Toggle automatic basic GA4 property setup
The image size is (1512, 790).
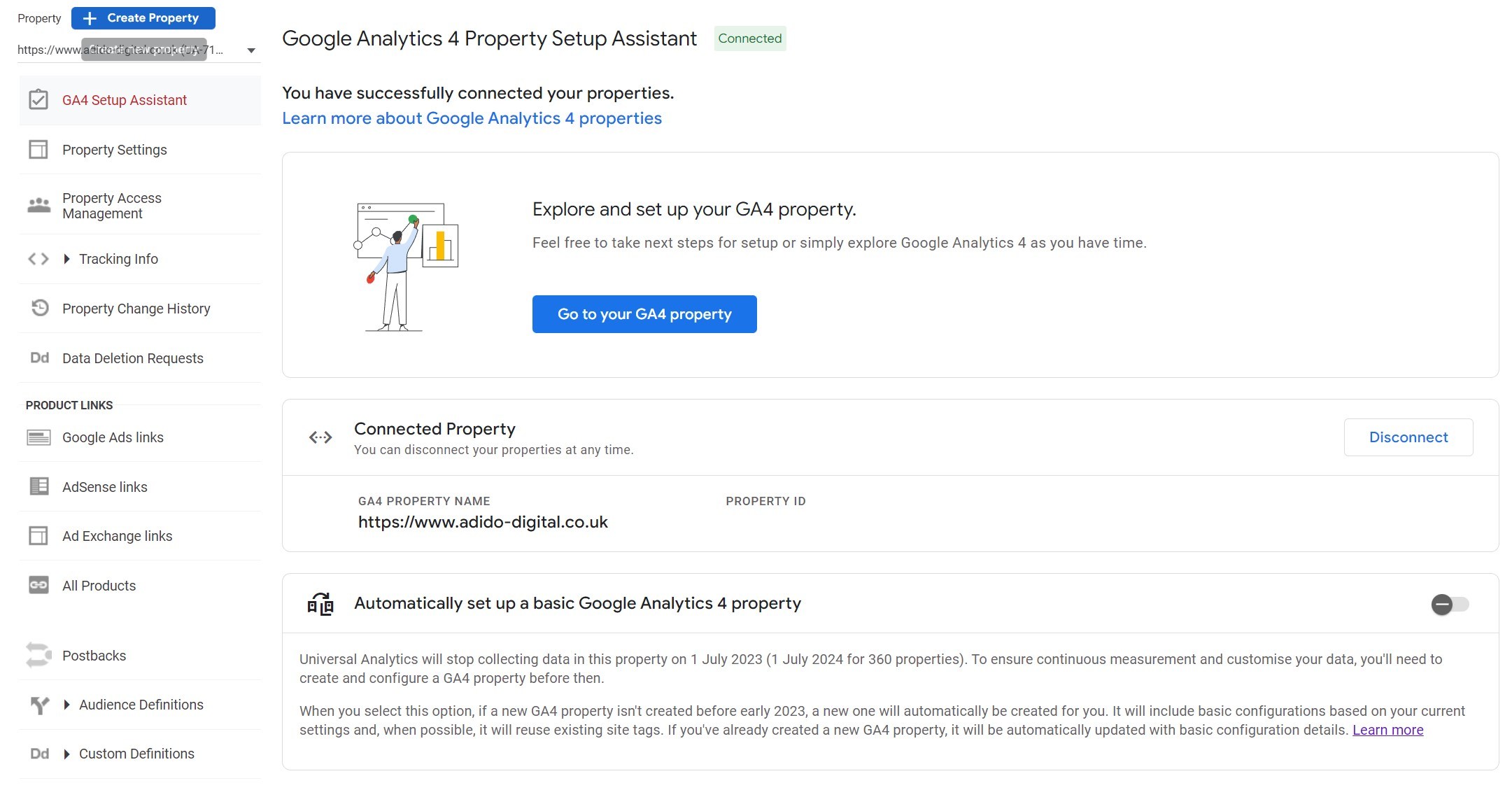(x=1450, y=604)
